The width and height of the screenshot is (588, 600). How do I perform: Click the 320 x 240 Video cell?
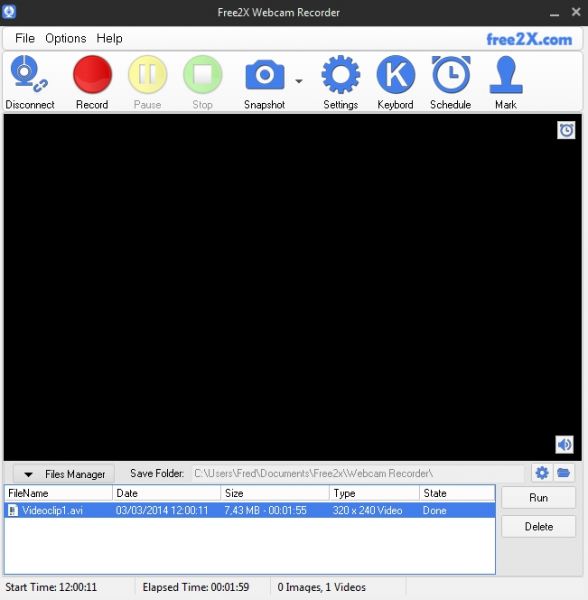[367, 510]
